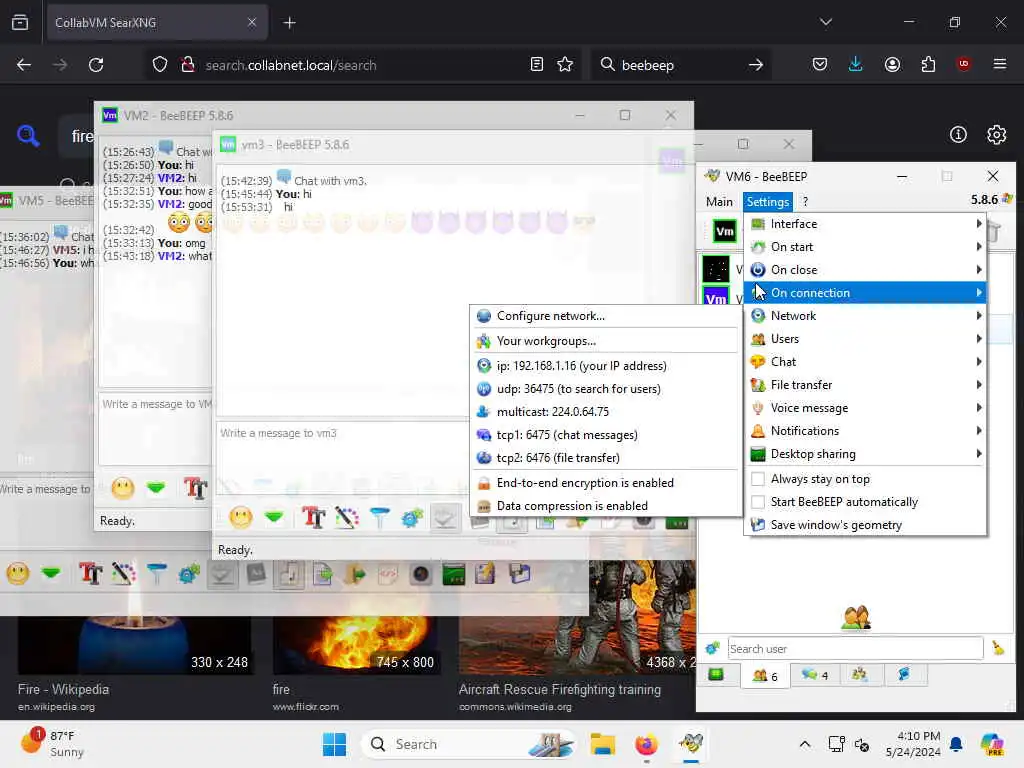
Task: Click green down-arrow icon in vm3 chat toolbar
Action: pyautogui.click(x=274, y=517)
